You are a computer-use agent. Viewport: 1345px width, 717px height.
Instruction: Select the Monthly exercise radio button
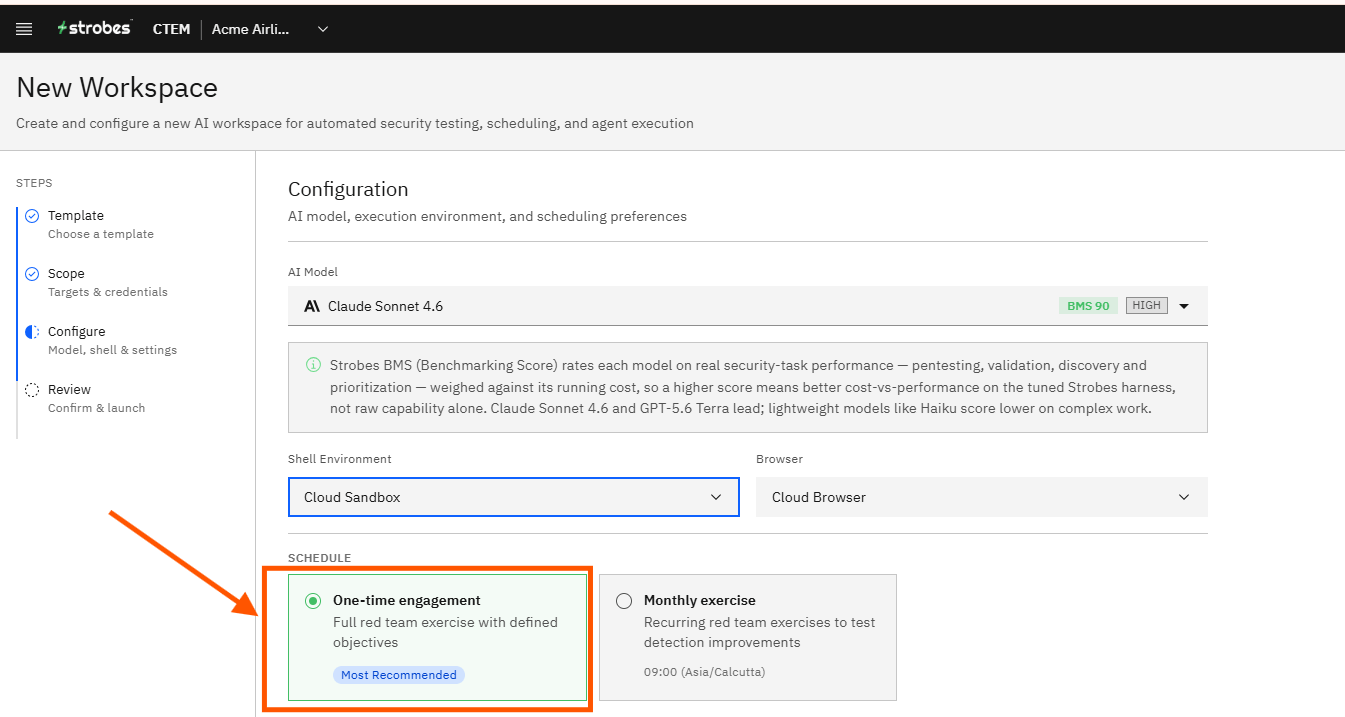624,601
